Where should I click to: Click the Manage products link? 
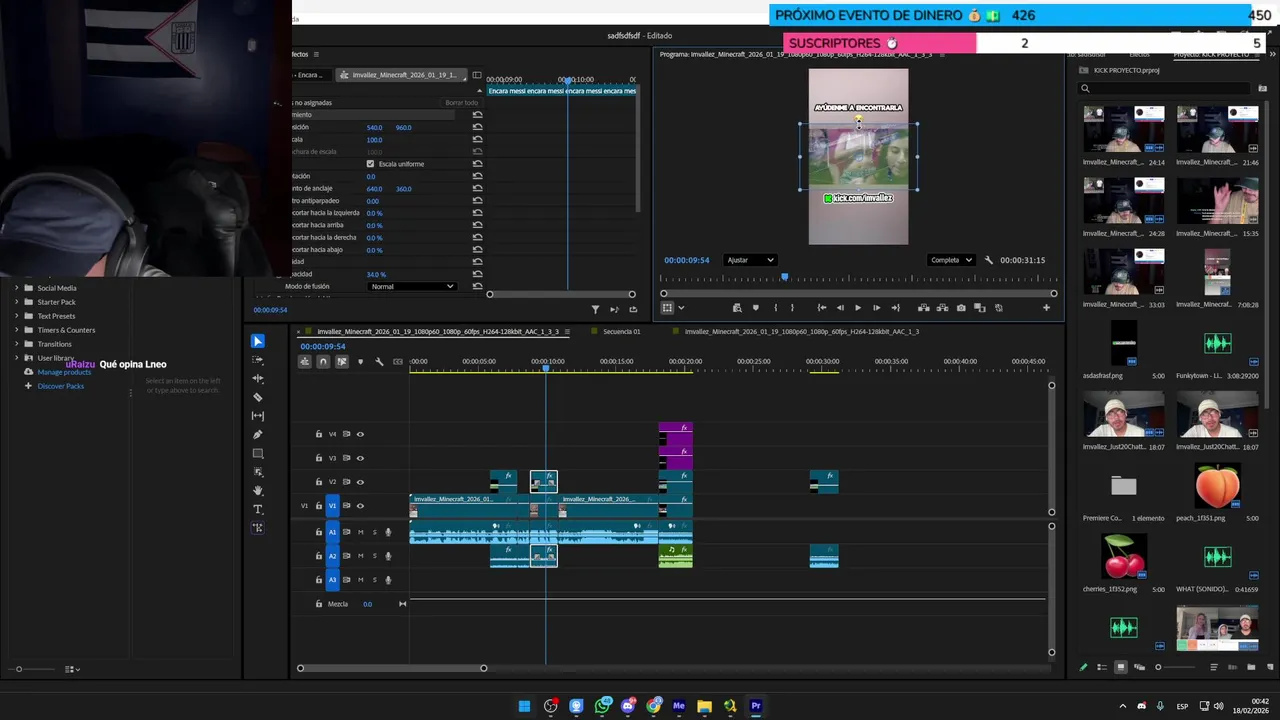pos(64,372)
